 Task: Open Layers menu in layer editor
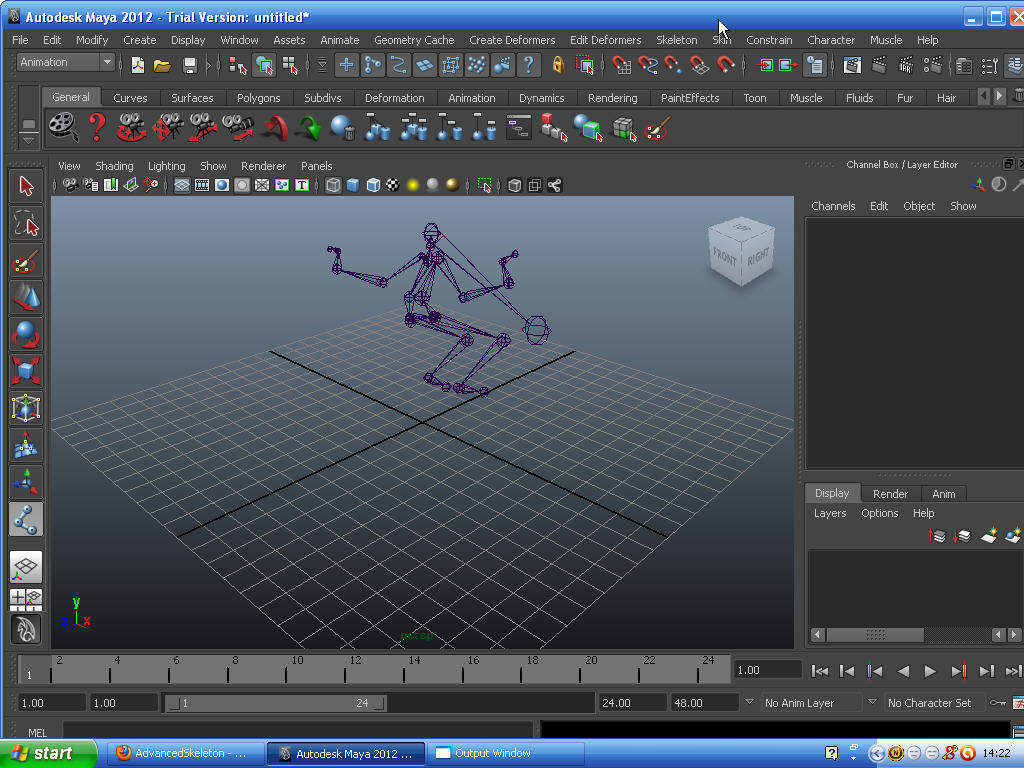[829, 513]
